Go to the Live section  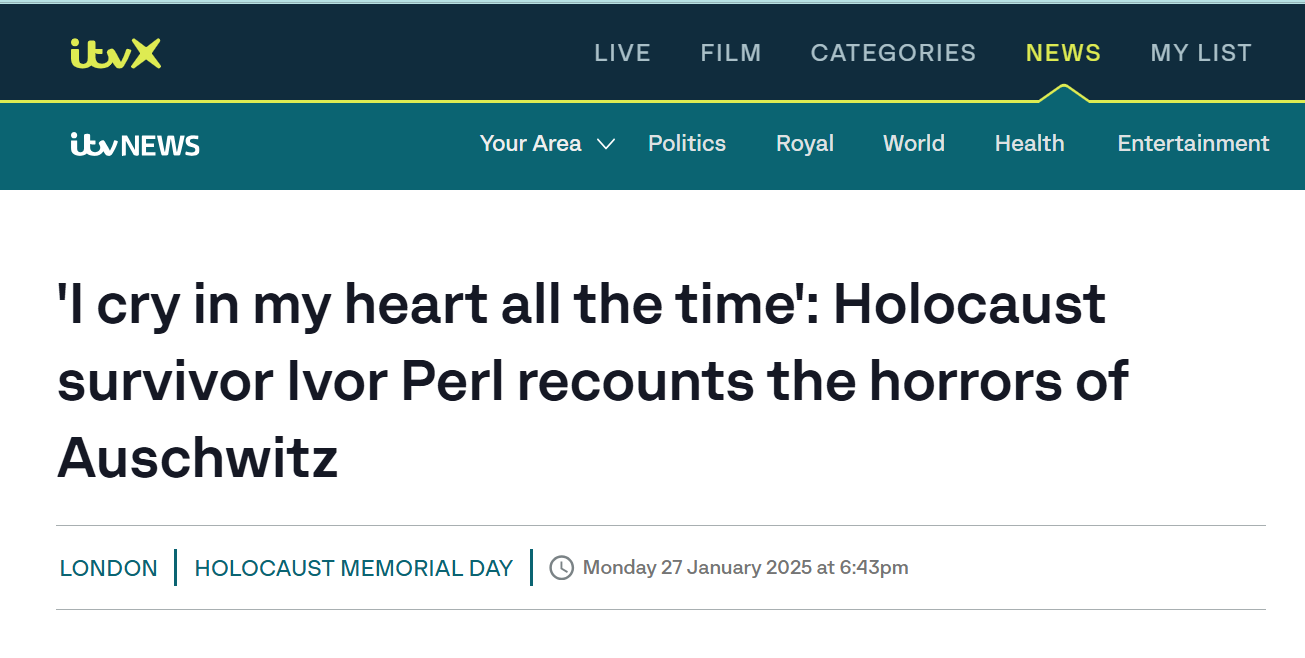[622, 53]
